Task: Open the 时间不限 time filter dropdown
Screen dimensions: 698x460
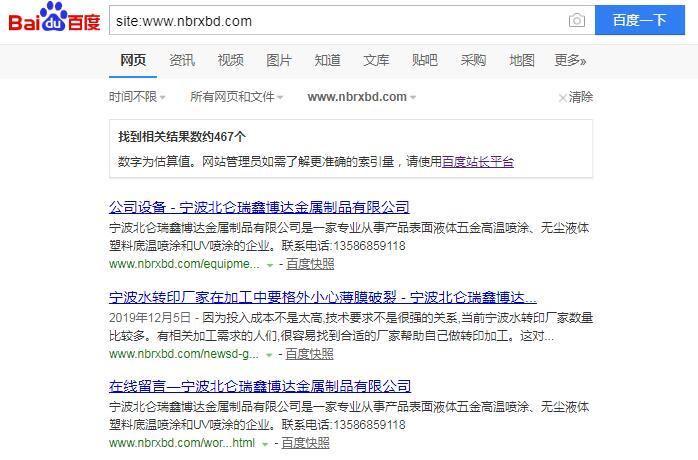Action: pos(137,97)
